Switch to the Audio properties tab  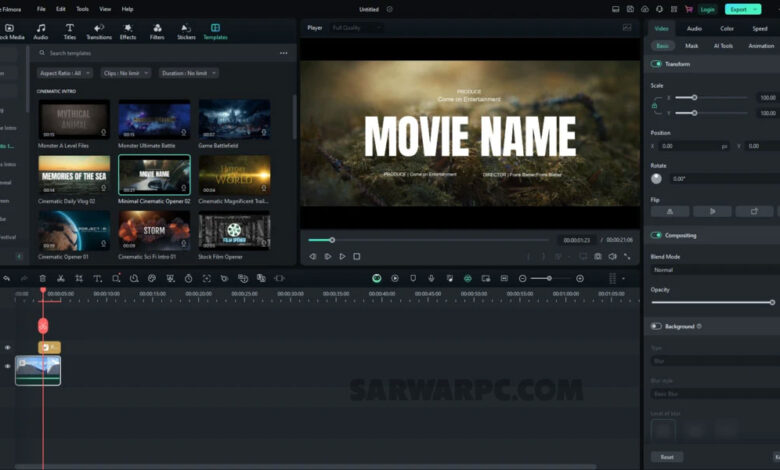pos(694,28)
